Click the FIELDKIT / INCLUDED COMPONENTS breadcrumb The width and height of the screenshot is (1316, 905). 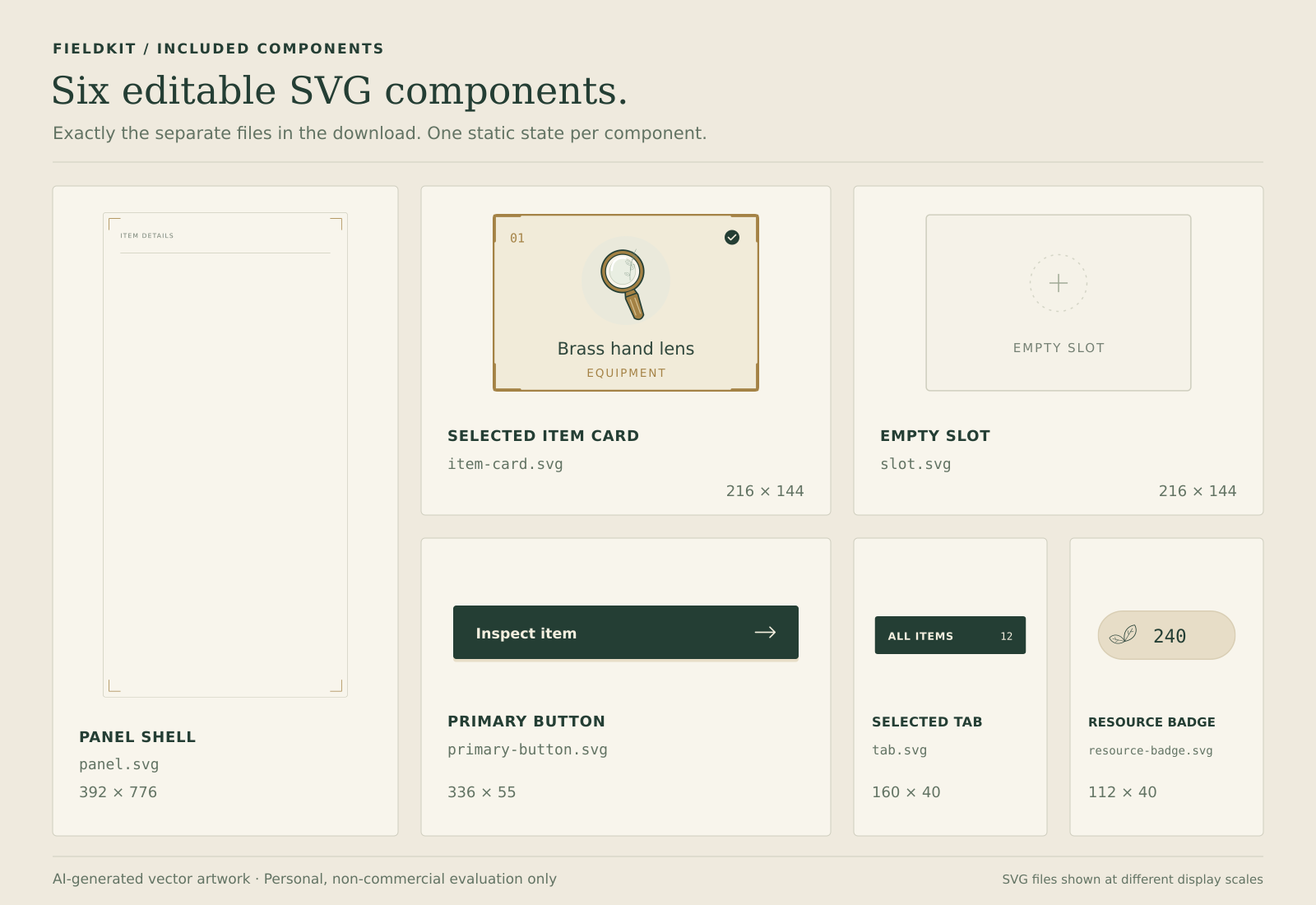tap(218, 49)
